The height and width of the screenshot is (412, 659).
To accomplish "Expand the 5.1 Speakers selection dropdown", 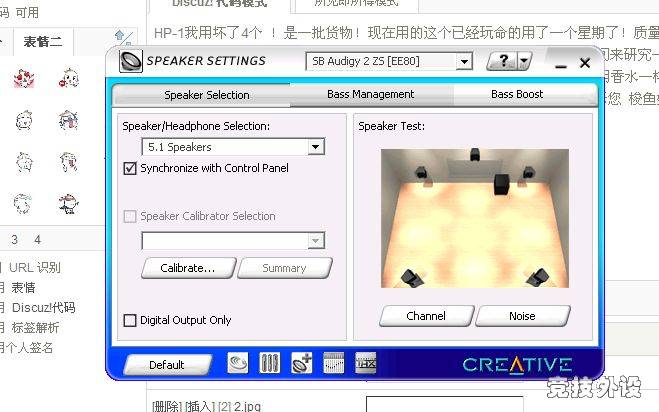I will click(x=315, y=147).
